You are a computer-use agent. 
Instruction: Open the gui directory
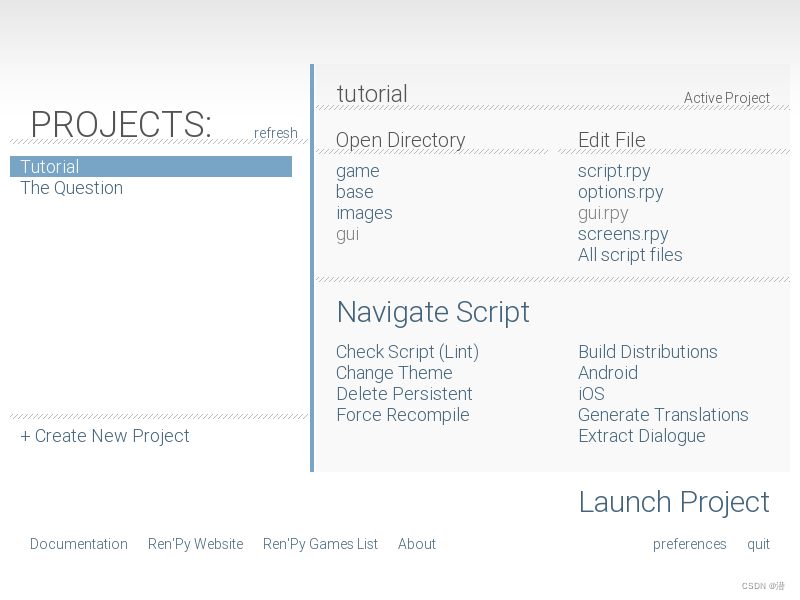click(x=347, y=234)
